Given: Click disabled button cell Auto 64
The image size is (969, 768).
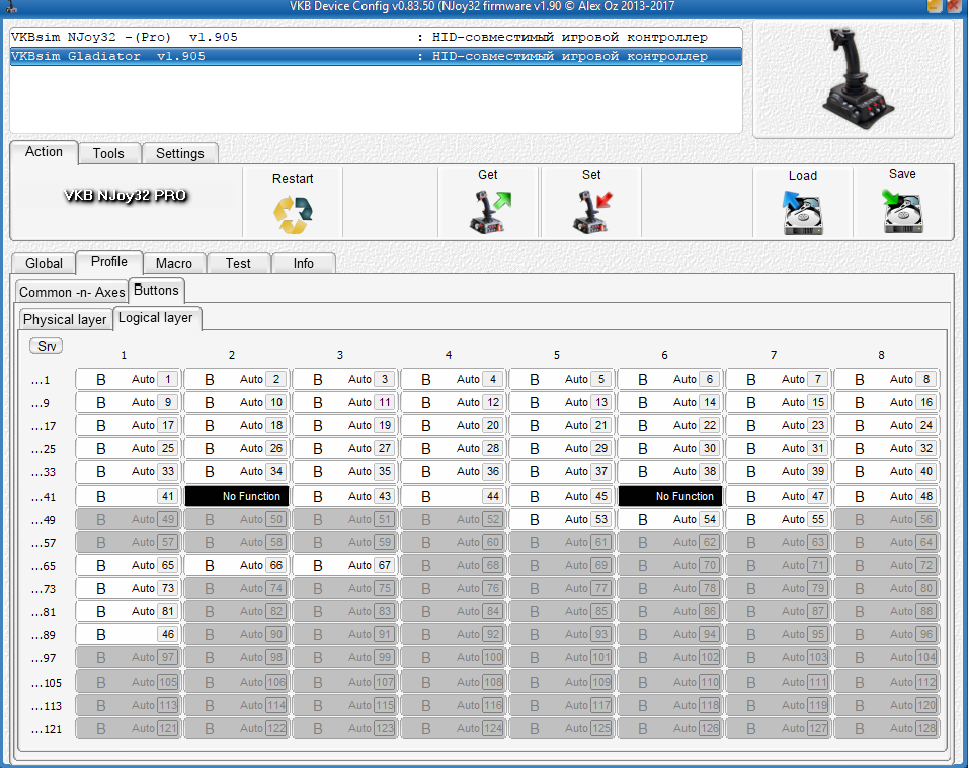Looking at the screenshot, I should [x=887, y=542].
